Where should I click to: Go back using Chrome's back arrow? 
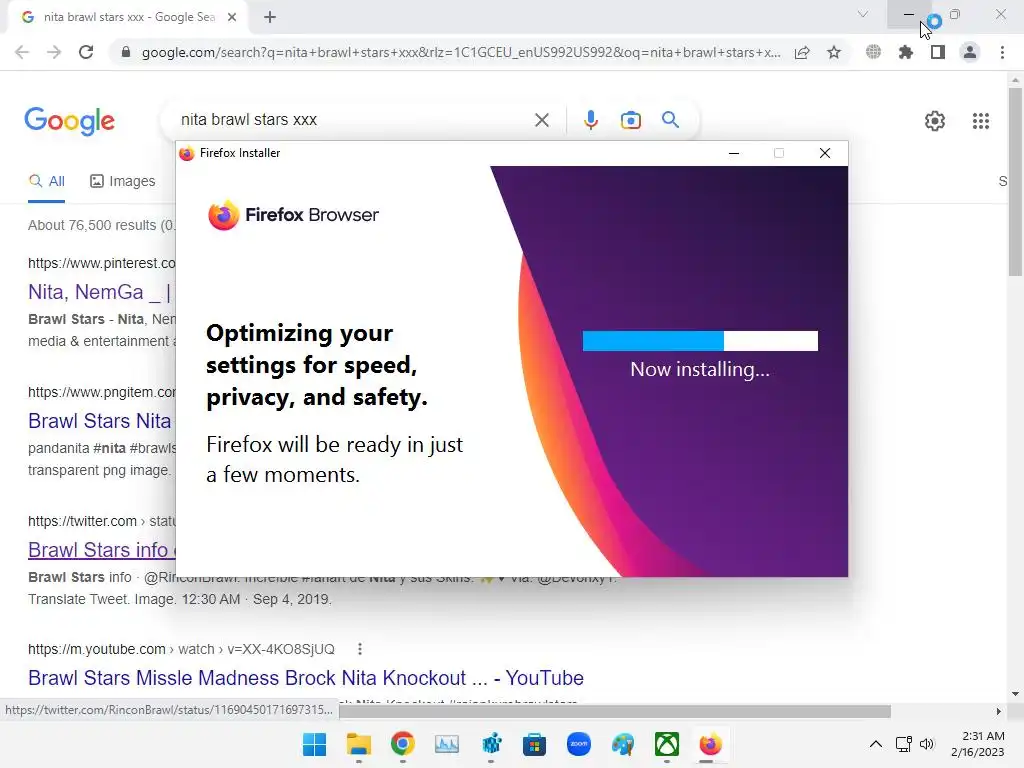click(x=22, y=52)
